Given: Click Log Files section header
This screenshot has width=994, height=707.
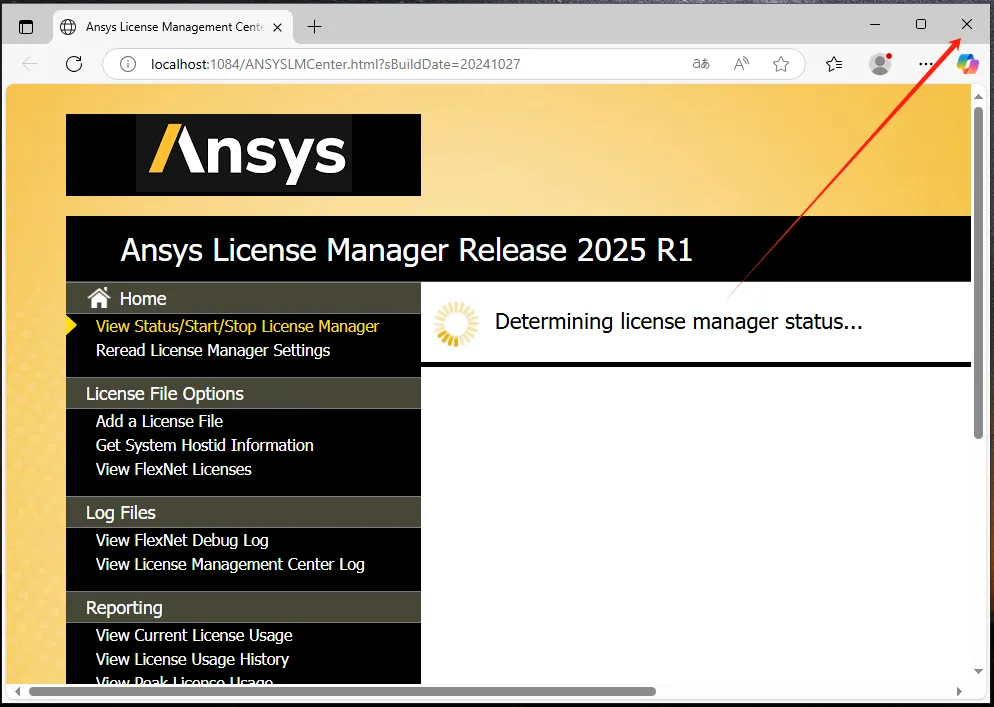Looking at the screenshot, I should click(x=243, y=512).
